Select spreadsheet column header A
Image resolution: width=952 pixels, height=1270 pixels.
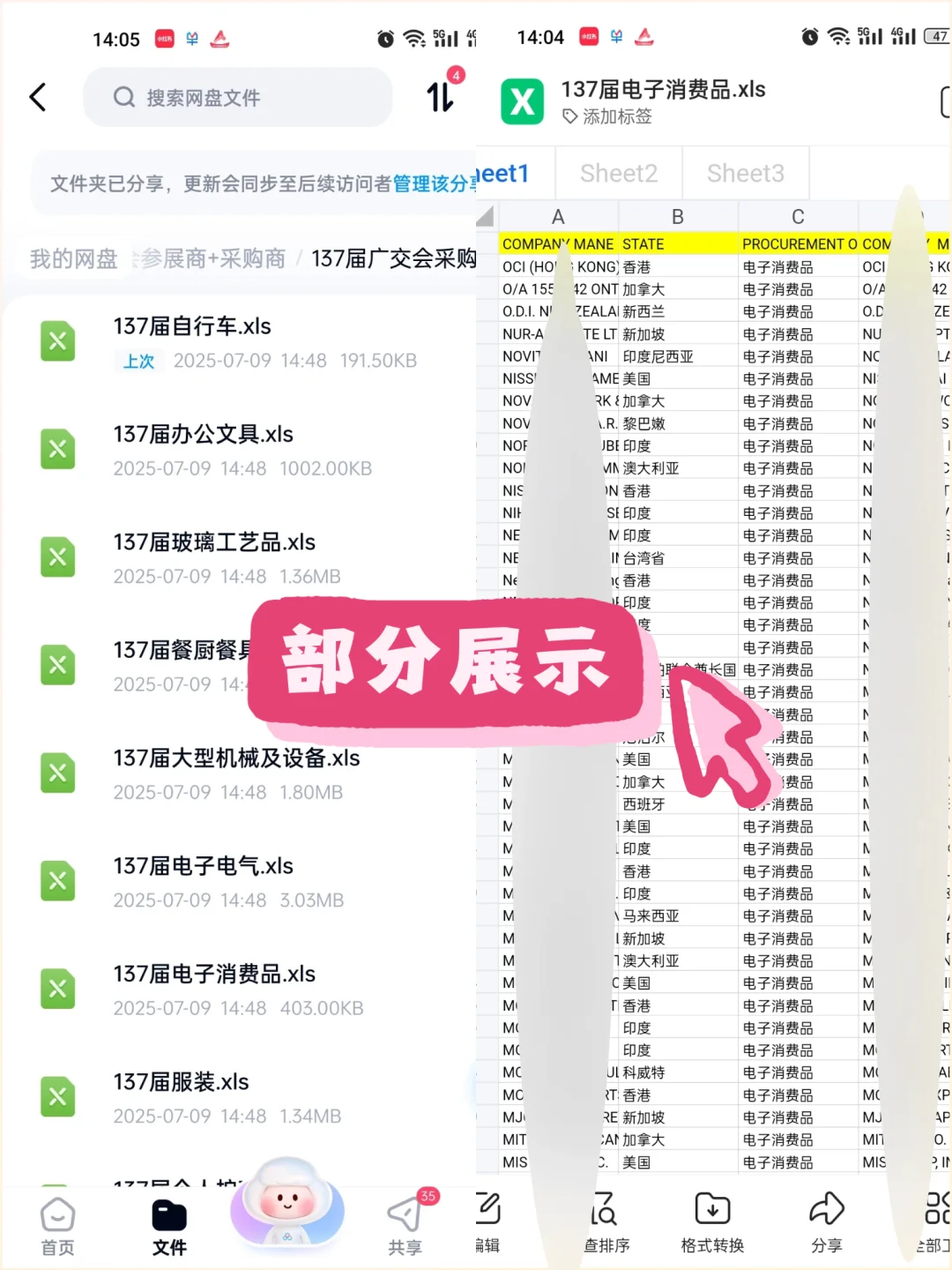coord(558,216)
